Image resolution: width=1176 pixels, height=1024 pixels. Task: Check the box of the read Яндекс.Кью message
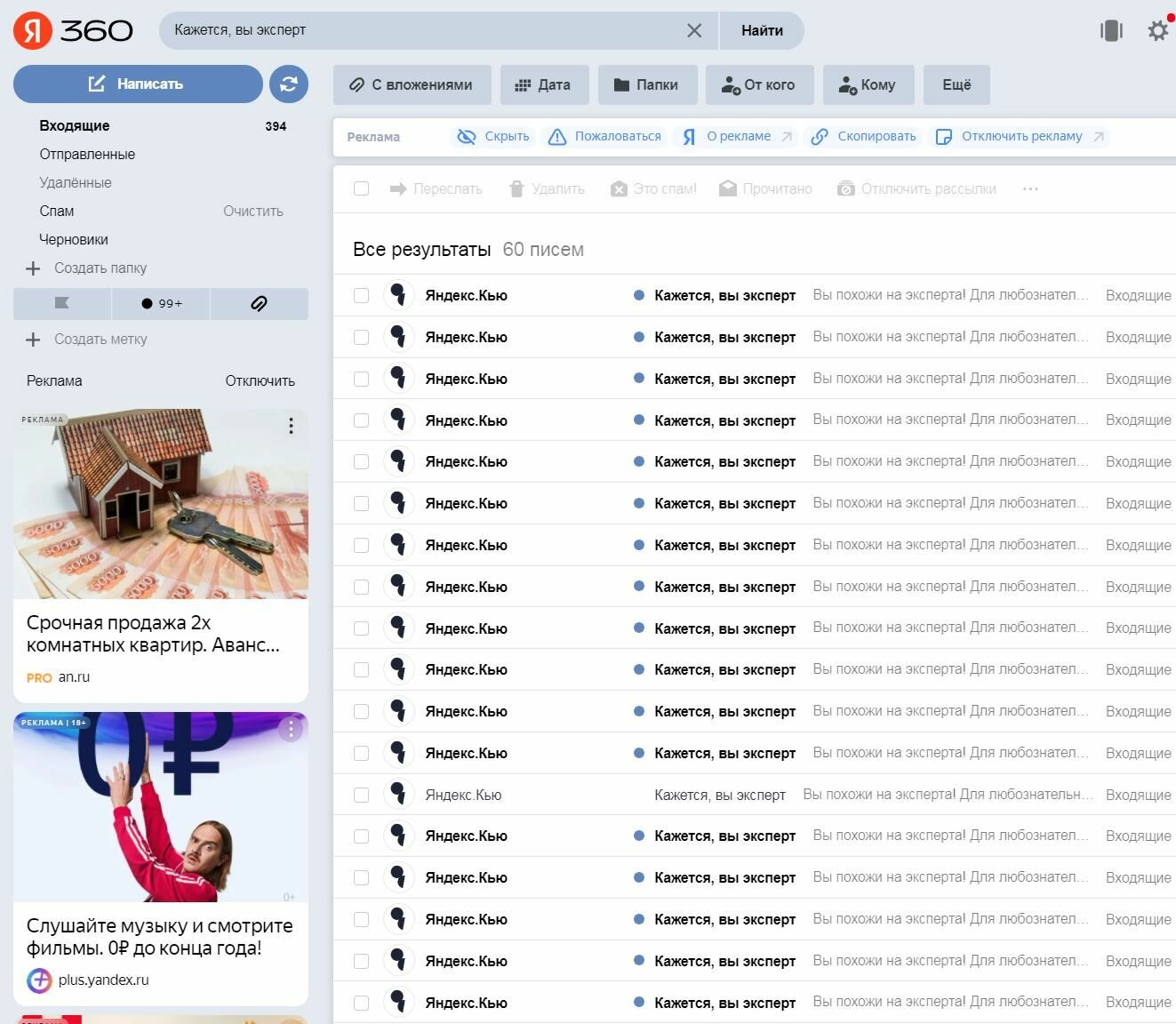coord(361,795)
